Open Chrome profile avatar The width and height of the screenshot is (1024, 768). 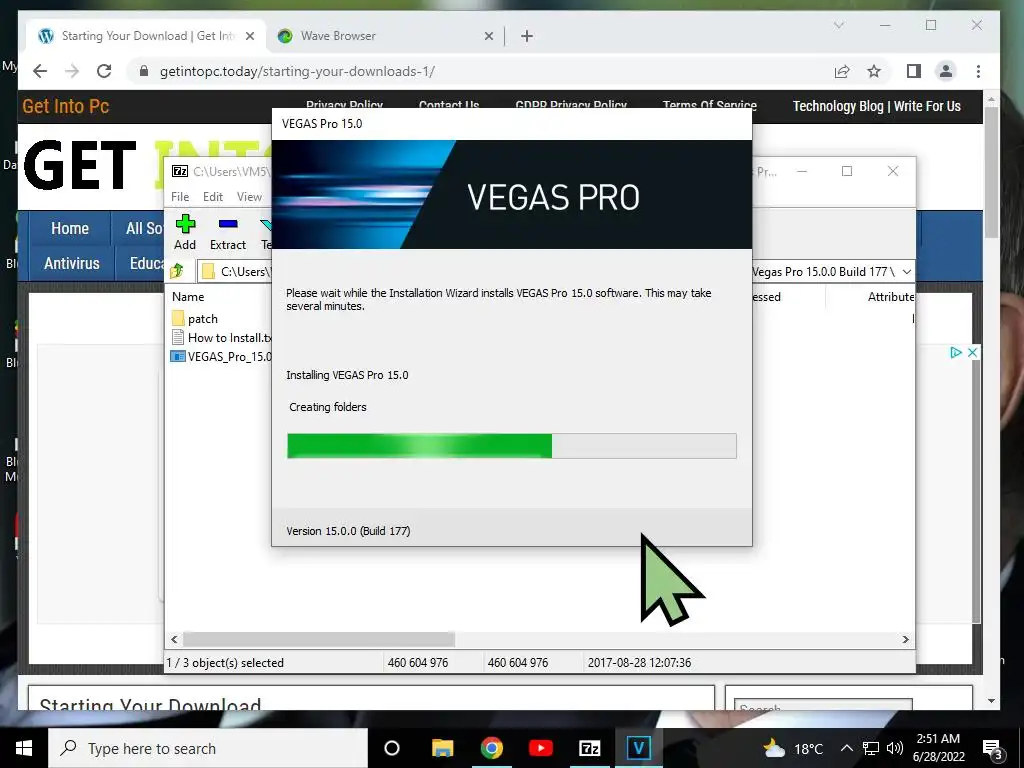point(946,71)
